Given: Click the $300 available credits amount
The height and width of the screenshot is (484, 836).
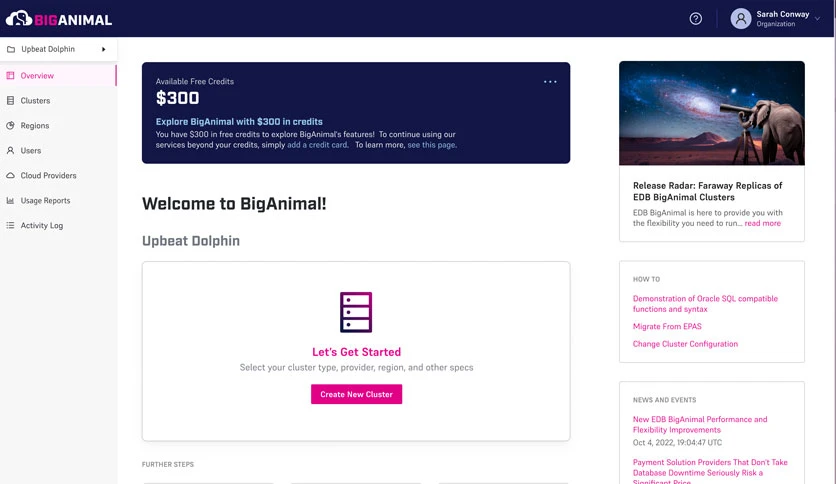Looking at the screenshot, I should point(178,98).
